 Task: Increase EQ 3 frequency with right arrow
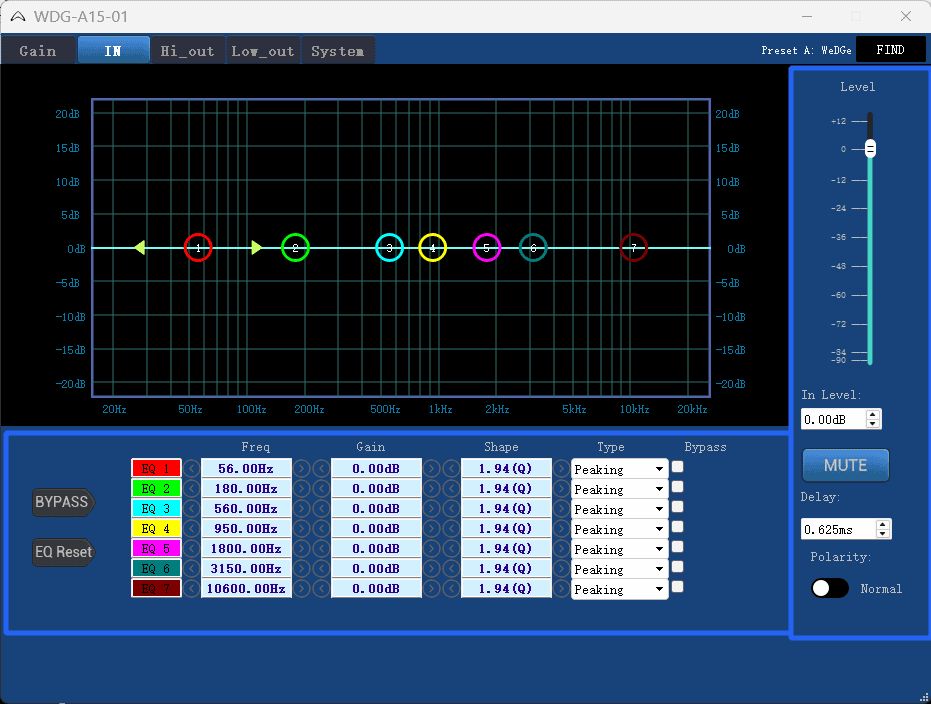coord(302,509)
